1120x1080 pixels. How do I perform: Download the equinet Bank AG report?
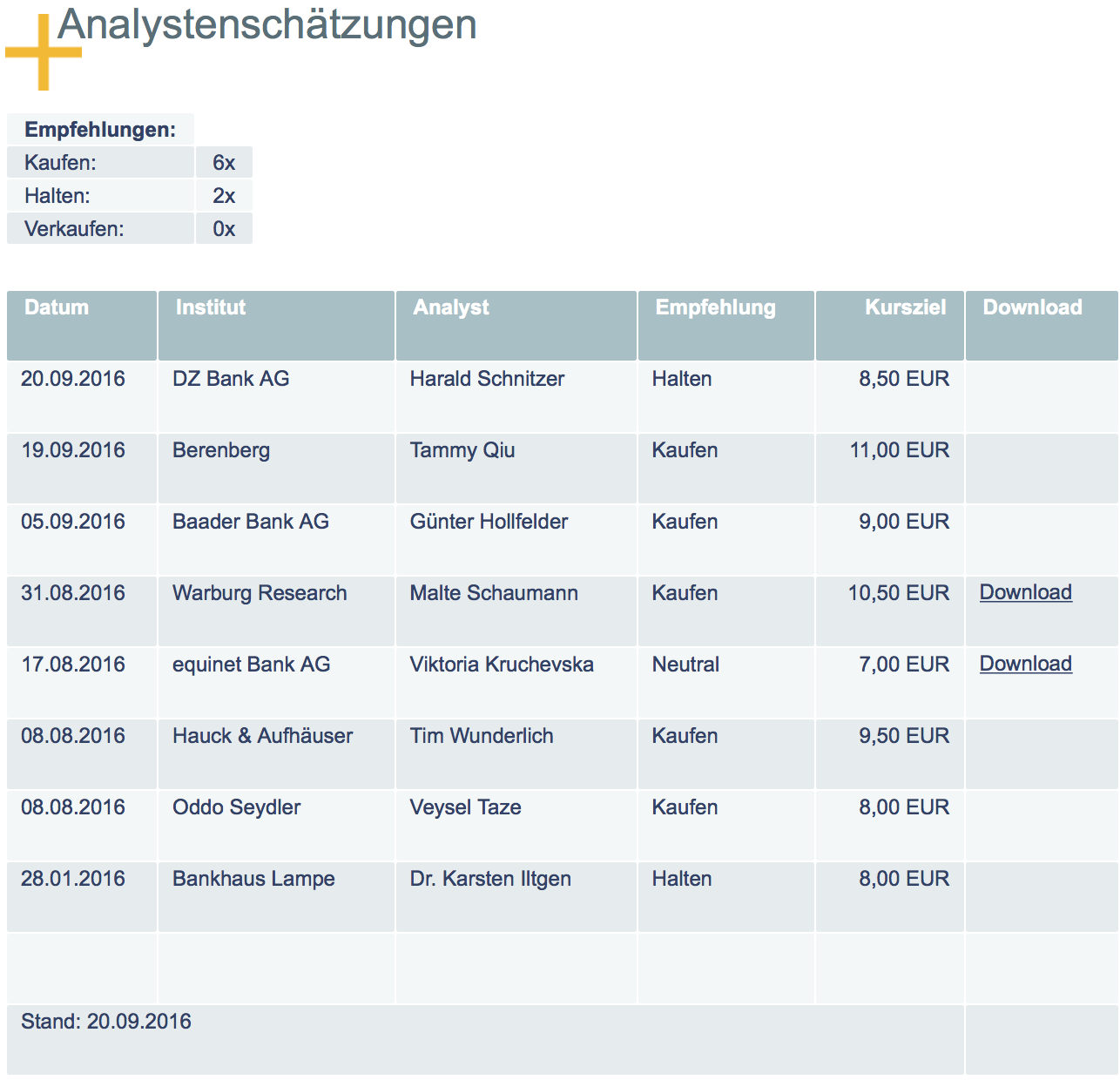coord(1025,664)
